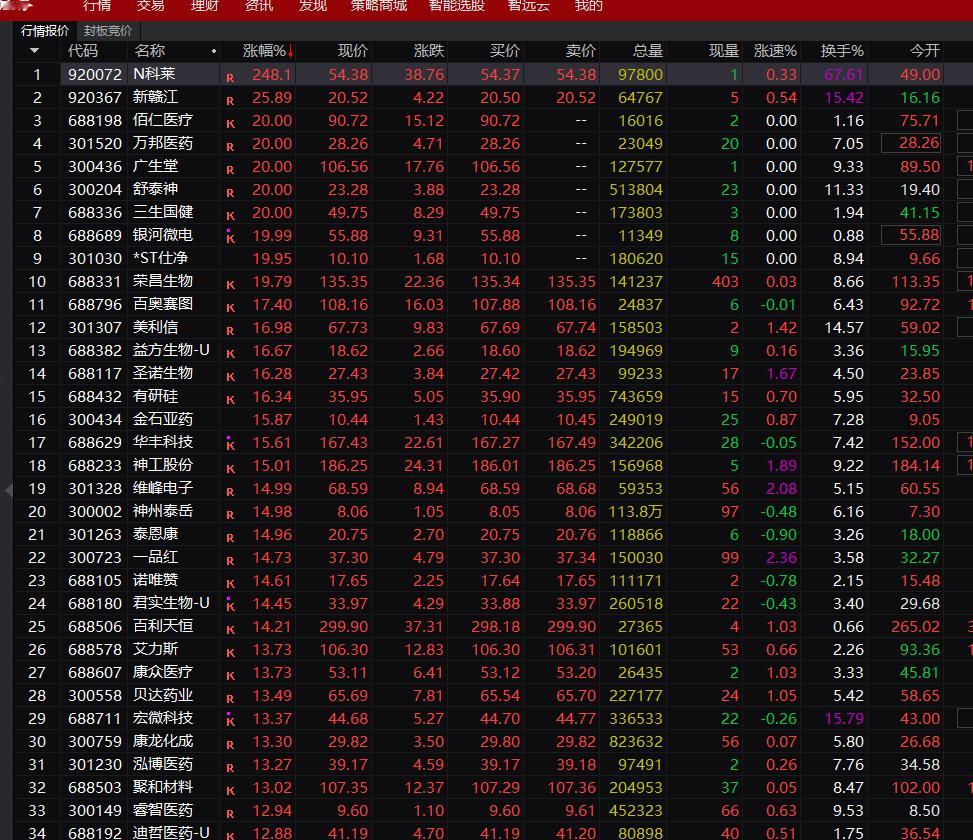Select the 康众医疗 stock name
973x840 pixels.
163,672
